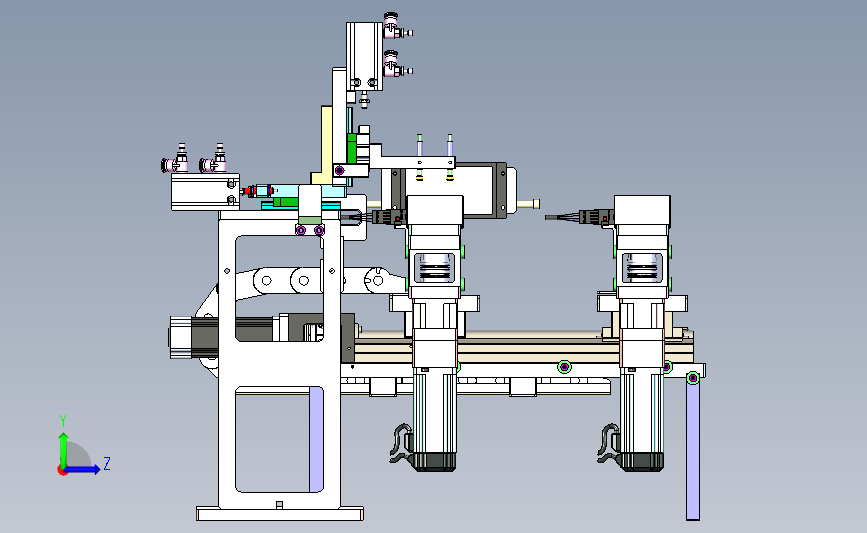Pick the yellow L-shaped bracket on the column

coord(325,147)
